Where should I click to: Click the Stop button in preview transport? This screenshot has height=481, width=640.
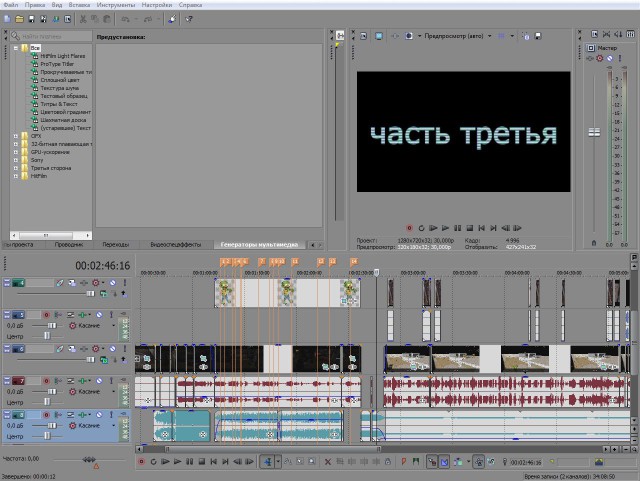(x=470, y=228)
